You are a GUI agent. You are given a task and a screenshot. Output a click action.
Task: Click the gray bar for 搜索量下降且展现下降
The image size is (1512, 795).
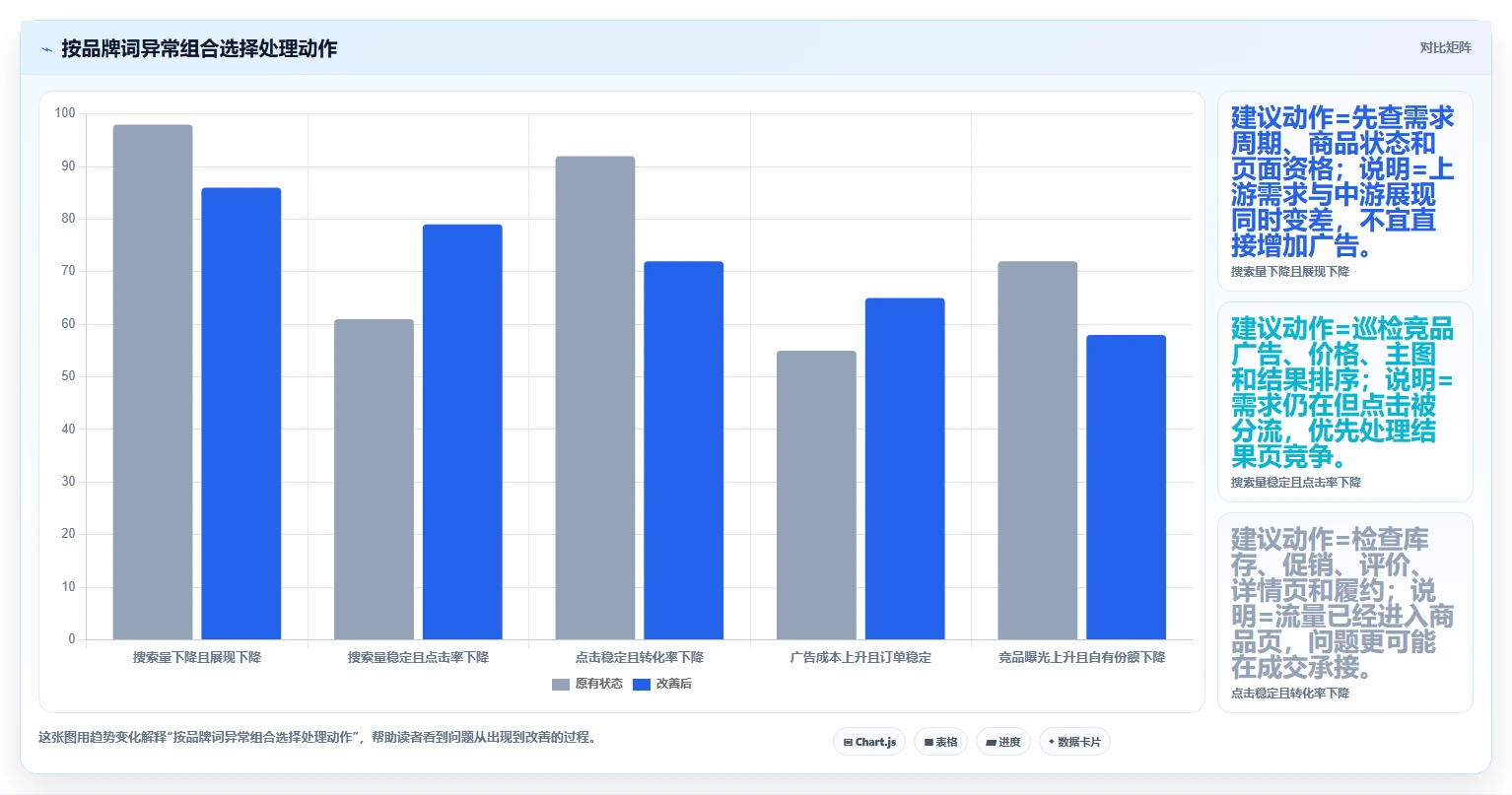point(153,382)
